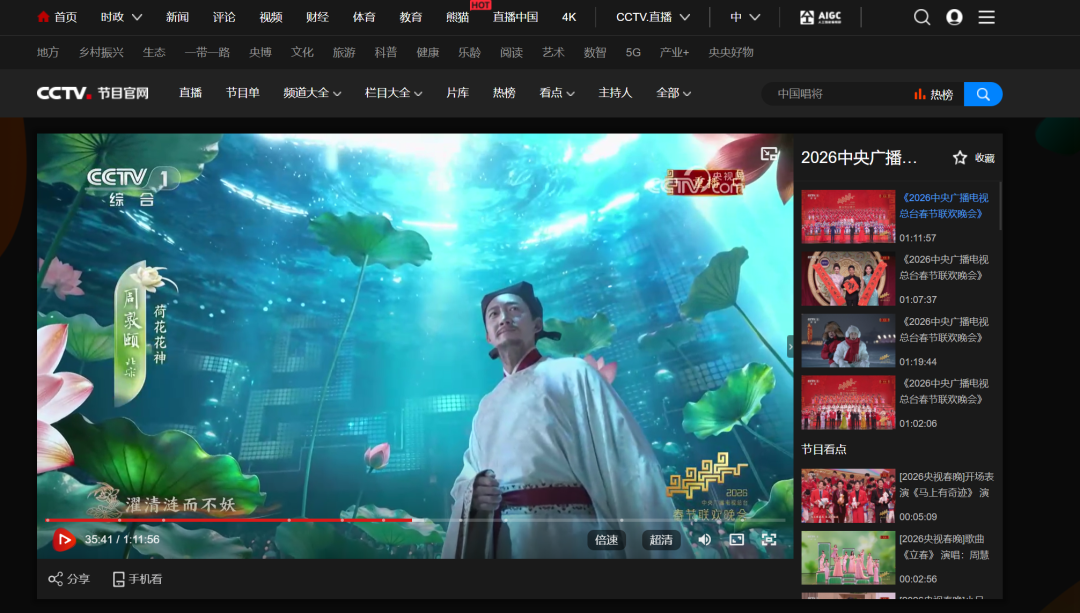Mute the video player volume
This screenshot has width=1080, height=613.
[704, 539]
